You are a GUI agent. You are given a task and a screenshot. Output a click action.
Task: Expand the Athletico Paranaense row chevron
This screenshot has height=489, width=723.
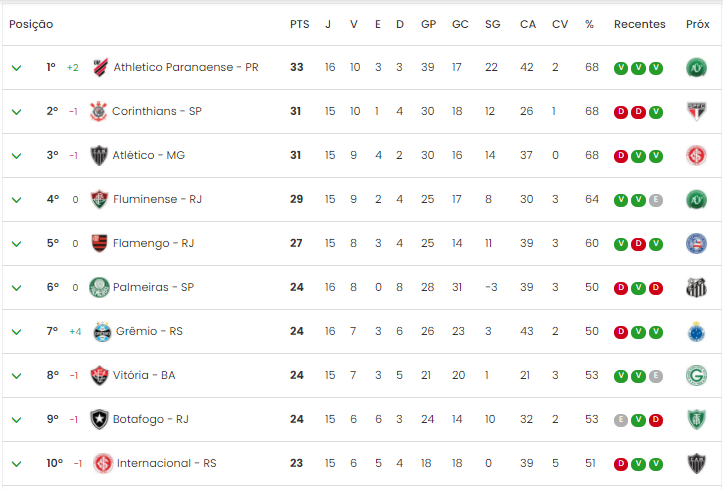click(17, 68)
